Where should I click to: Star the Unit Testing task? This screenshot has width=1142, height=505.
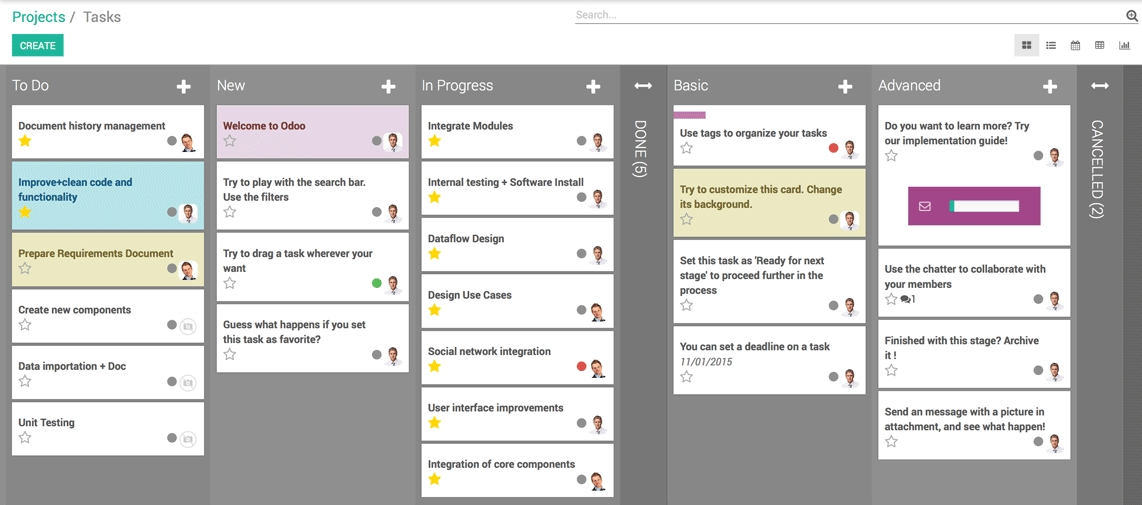(25, 437)
